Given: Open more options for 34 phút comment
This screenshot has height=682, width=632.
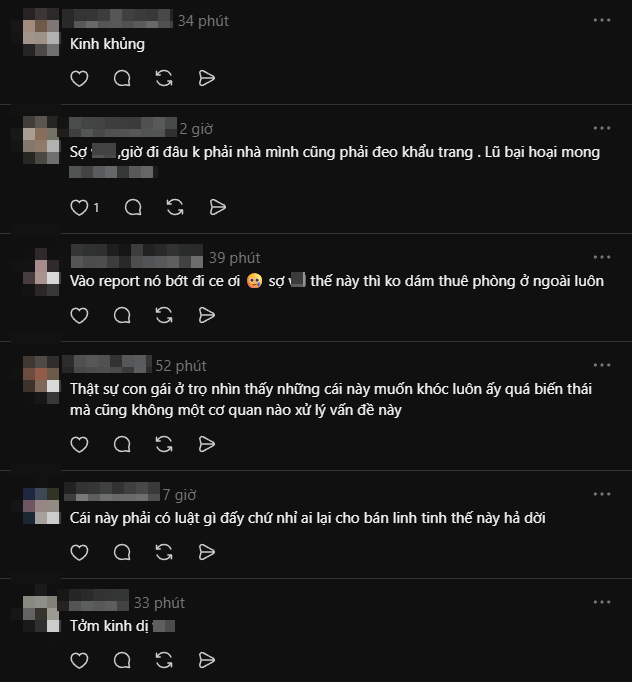Looking at the screenshot, I should click(x=602, y=20).
